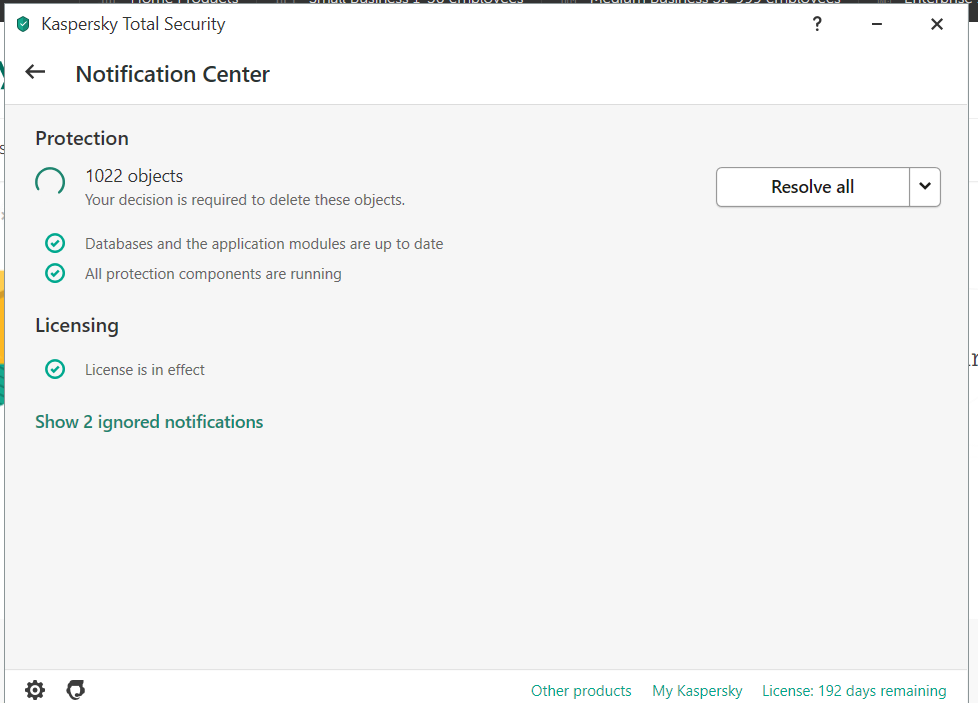The height and width of the screenshot is (703, 978).
Task: Click the Protection section heading
Action: point(82,138)
